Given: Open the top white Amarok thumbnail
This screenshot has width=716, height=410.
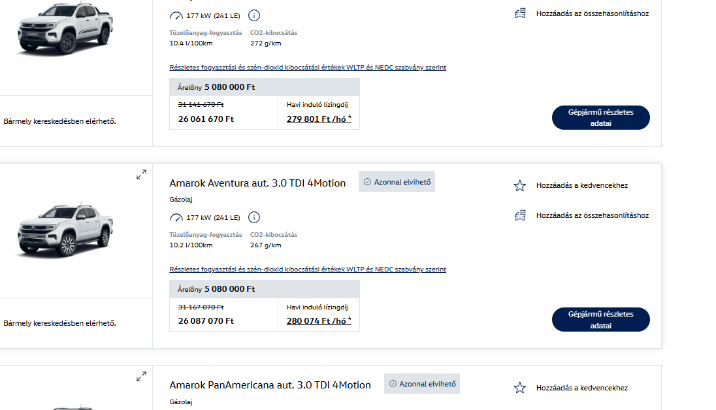Looking at the screenshot, I should click(x=65, y=28).
